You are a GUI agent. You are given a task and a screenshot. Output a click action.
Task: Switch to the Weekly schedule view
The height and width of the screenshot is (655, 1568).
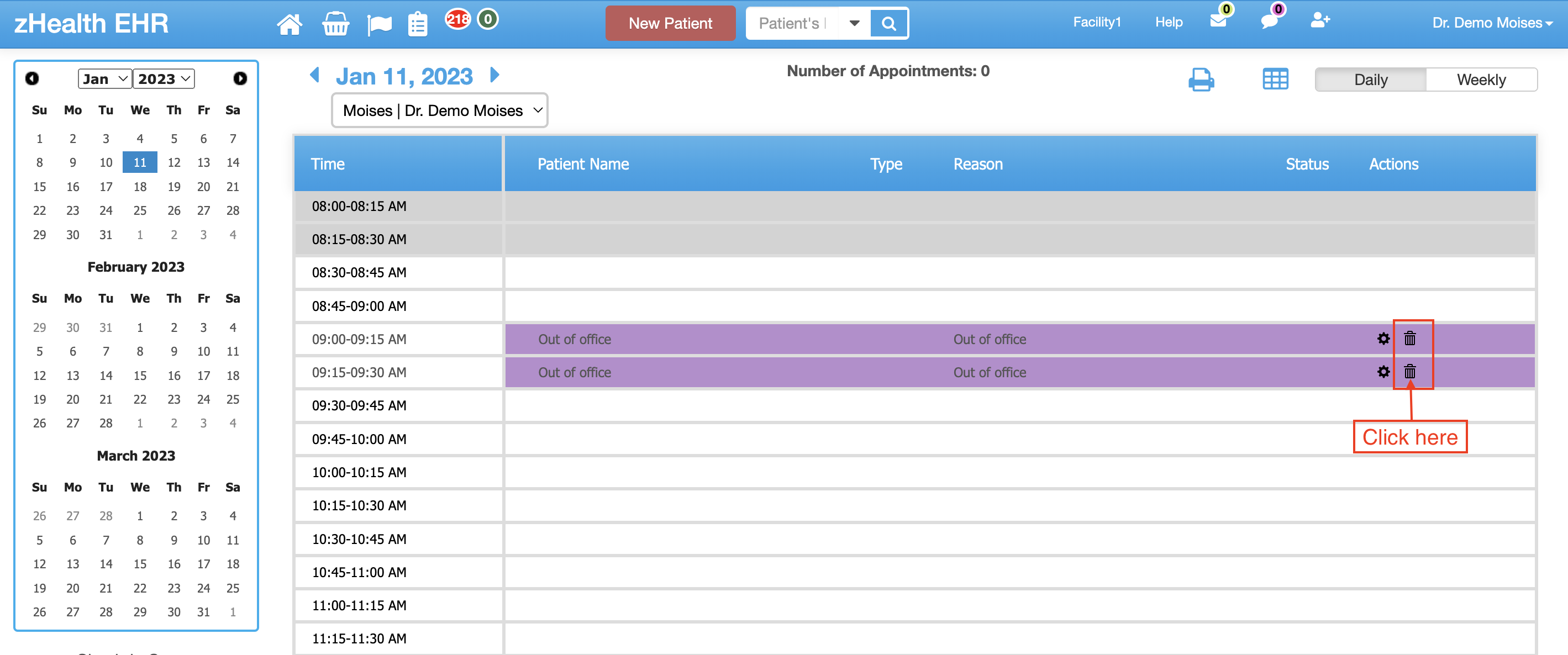(x=1482, y=79)
